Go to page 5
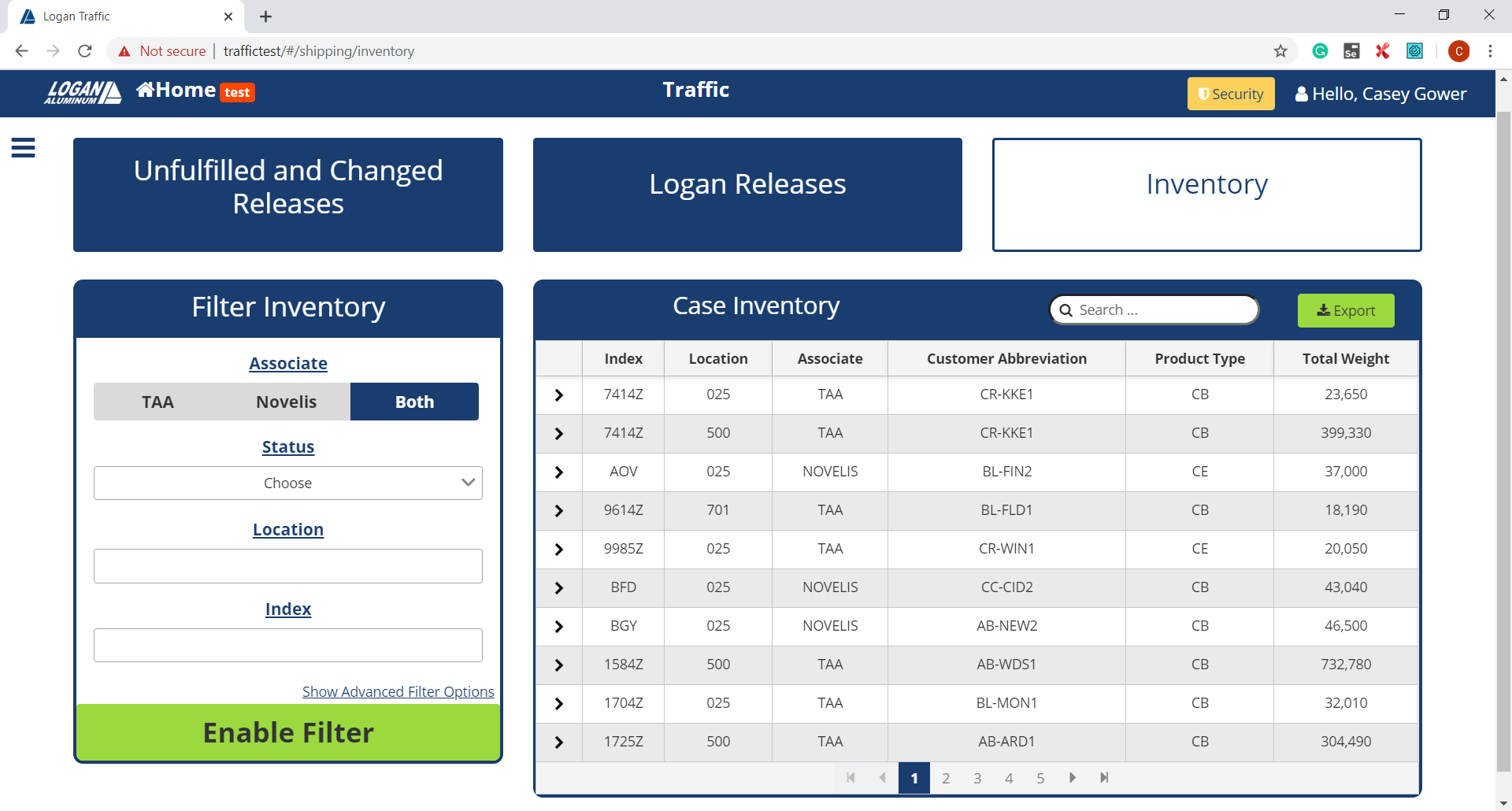The image size is (1512, 811). click(1040, 778)
